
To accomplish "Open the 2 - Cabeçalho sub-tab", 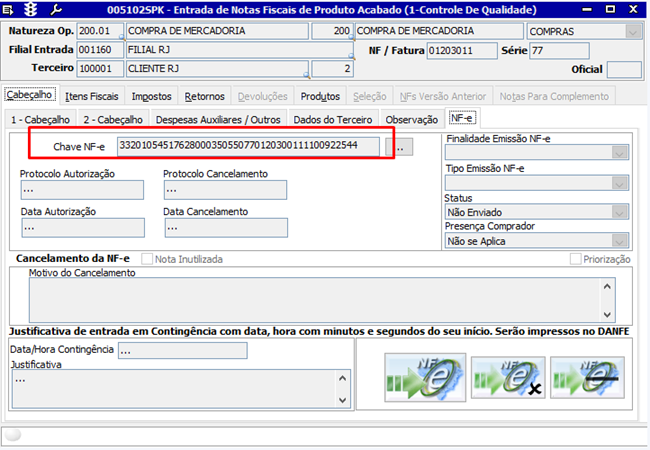I will 113,120.
